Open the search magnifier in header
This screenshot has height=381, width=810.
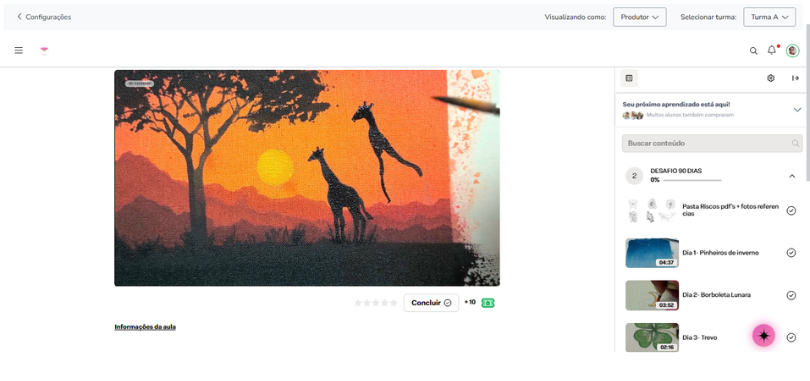tap(754, 51)
